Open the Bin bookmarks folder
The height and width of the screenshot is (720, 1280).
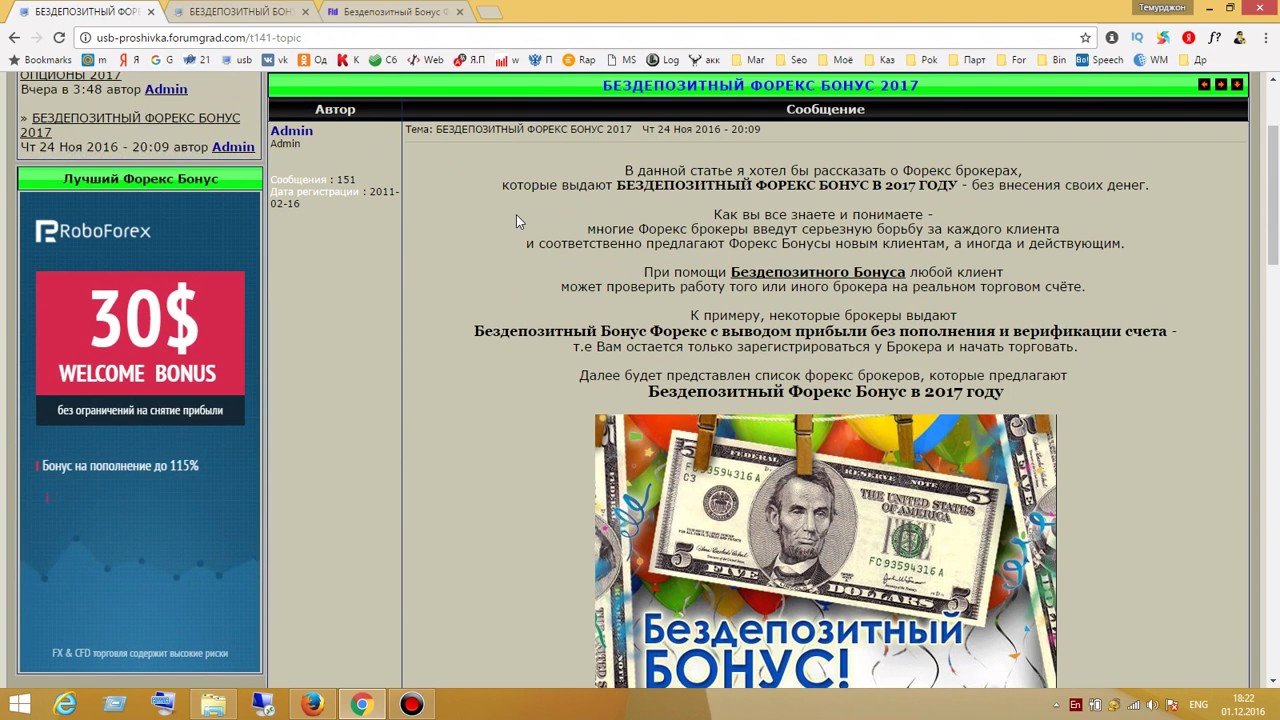1050,60
